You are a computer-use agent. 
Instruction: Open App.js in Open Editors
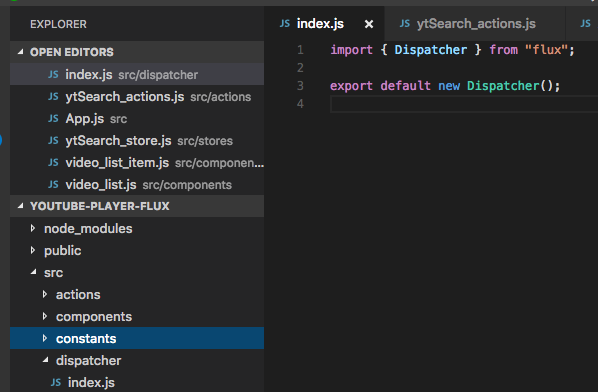point(137,119)
